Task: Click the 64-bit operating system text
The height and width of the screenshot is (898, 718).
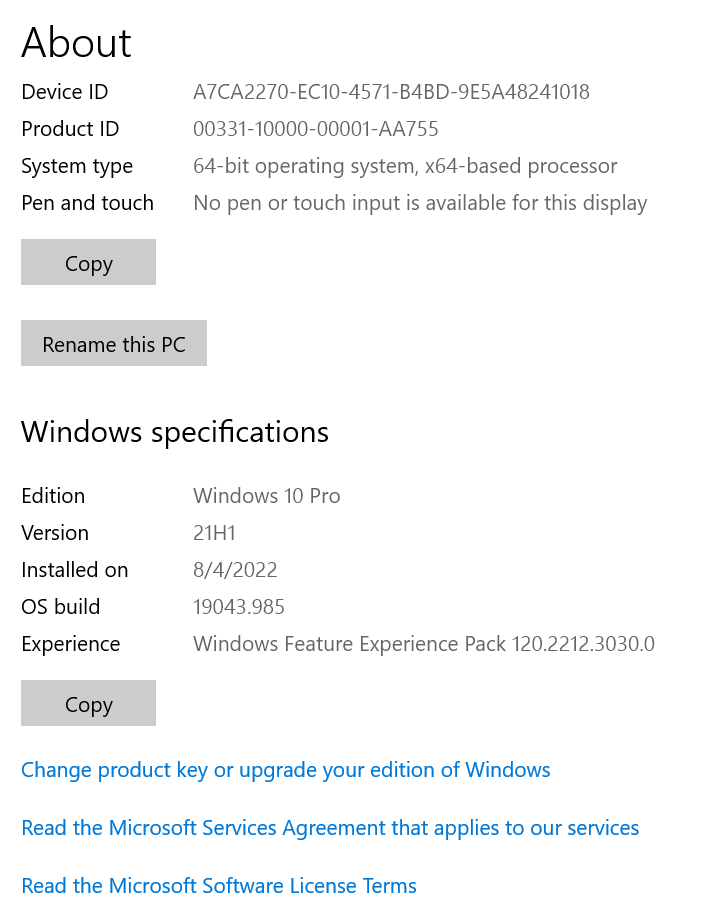Action: [404, 166]
